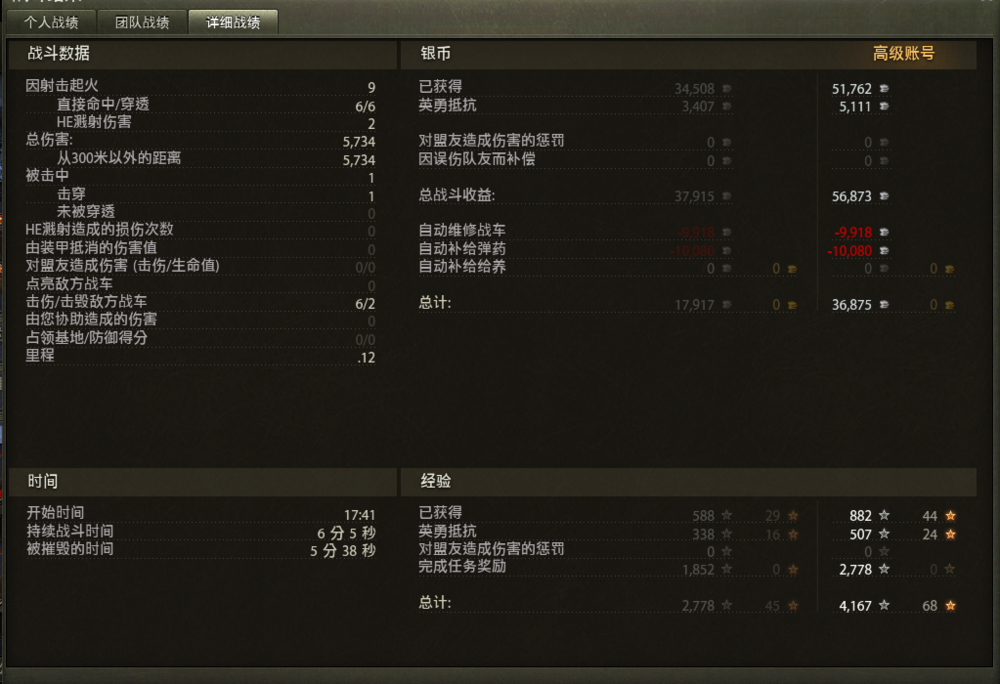Click the 自动补给弹药 -10,080 value
Screen dimensions: 1000x684
coord(849,251)
